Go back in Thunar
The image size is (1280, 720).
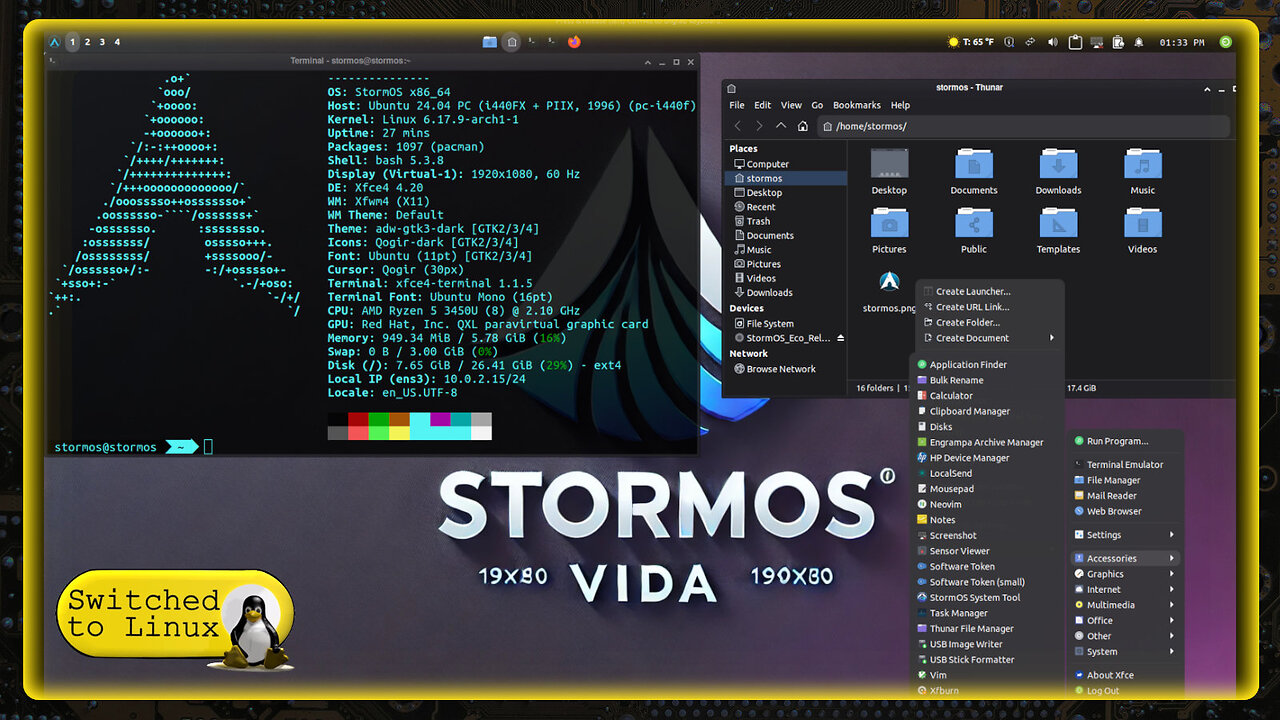point(738,126)
